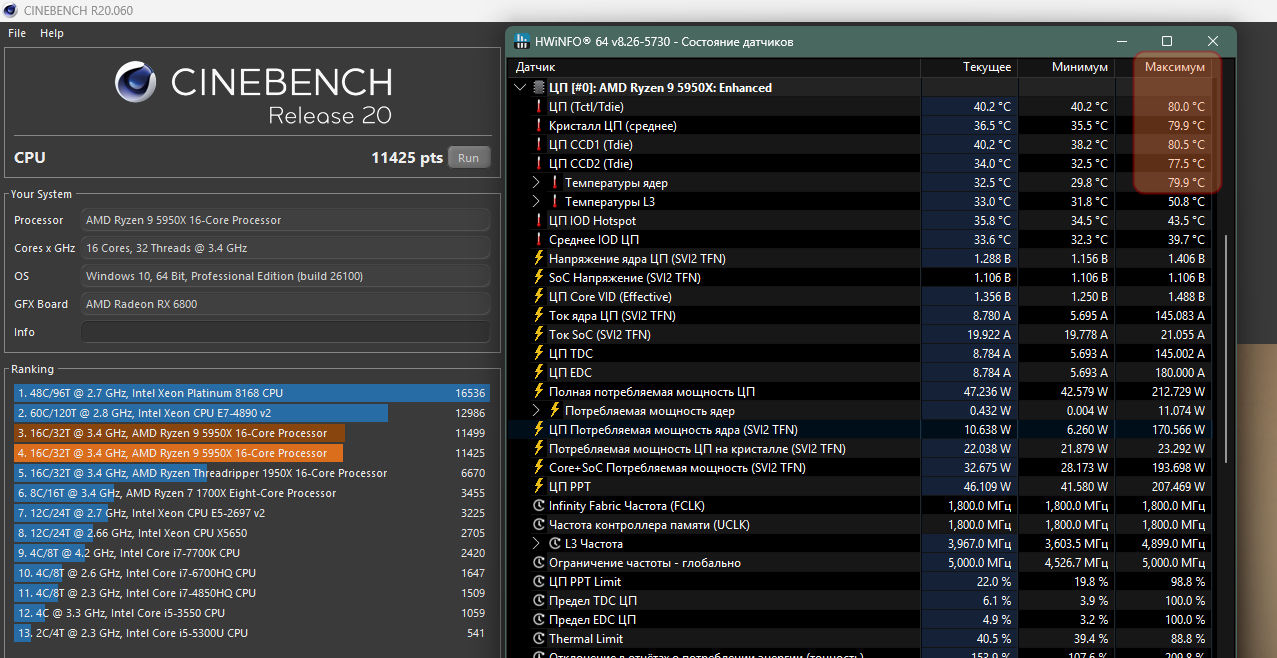Click ЦП (Tctl/Tdie) maximum value 80.0 °C
The image size is (1277, 658).
[1185, 107]
